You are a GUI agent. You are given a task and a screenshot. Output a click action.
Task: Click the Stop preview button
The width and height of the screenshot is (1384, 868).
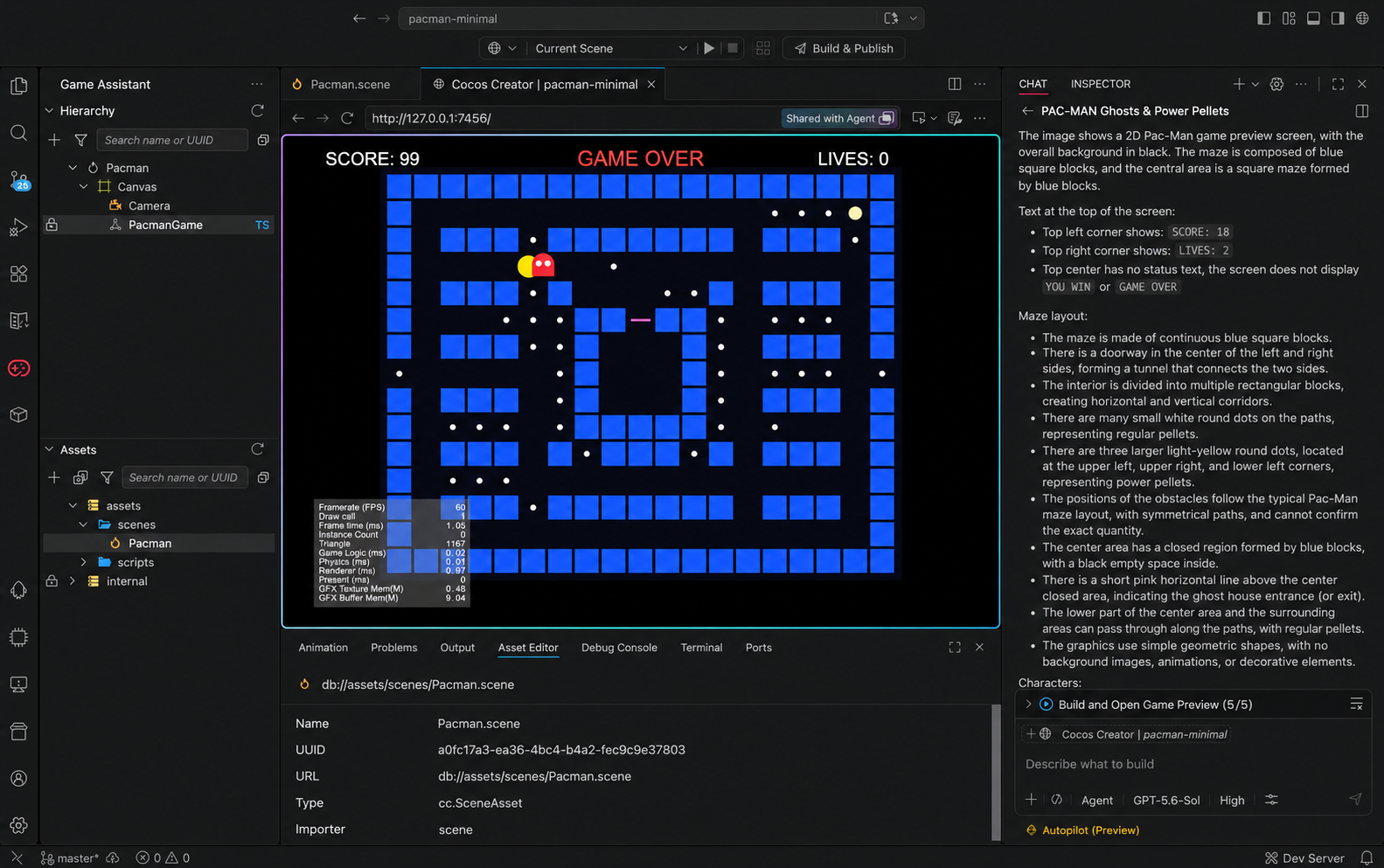pos(733,48)
